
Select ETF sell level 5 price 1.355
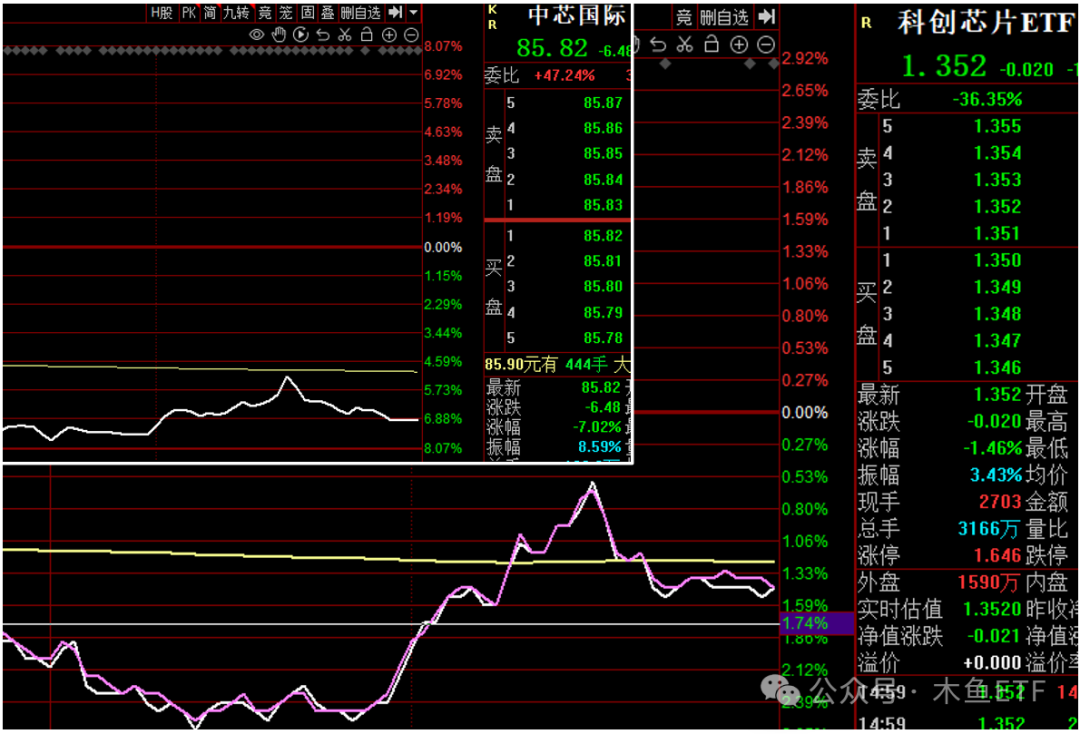coord(997,126)
